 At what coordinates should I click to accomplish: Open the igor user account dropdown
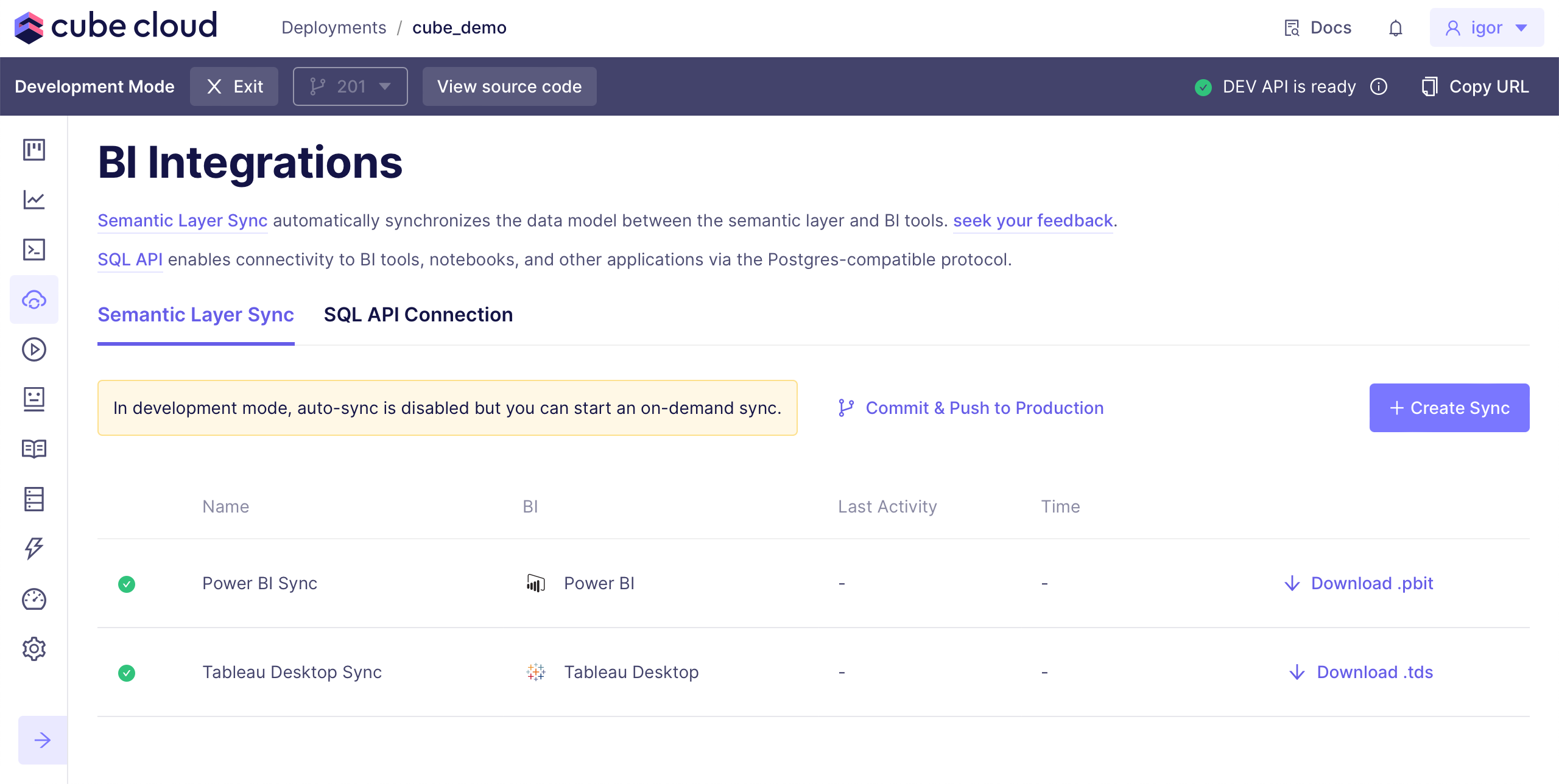[x=1486, y=28]
